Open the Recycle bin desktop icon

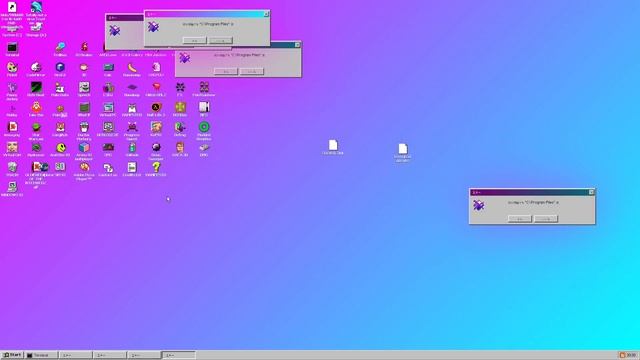pos(12,167)
